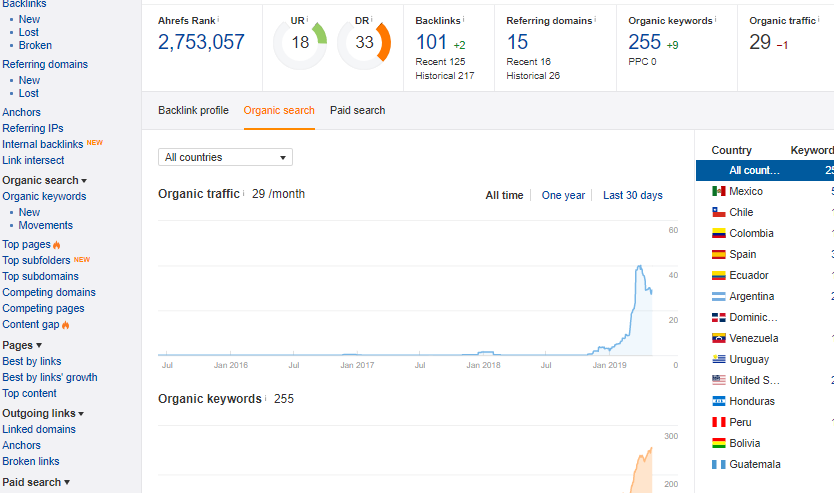Image resolution: width=834 pixels, height=493 pixels.
Task: Click the Chile flag icon
Action: pyautogui.click(x=719, y=212)
